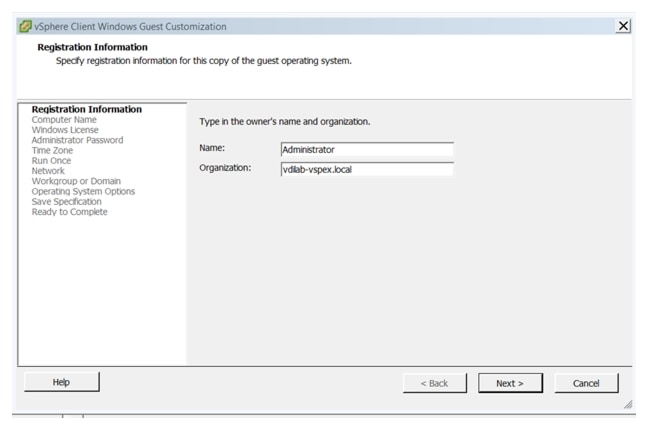Screen dimensions: 649x431
Task: Select the Workgroup or Domain step
Action: coord(76,181)
